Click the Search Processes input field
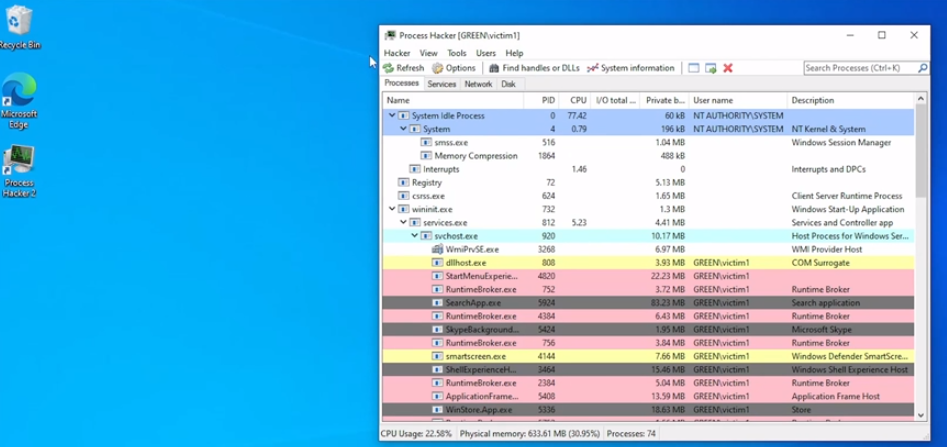Screen dimensions: 947x447 tap(861, 68)
